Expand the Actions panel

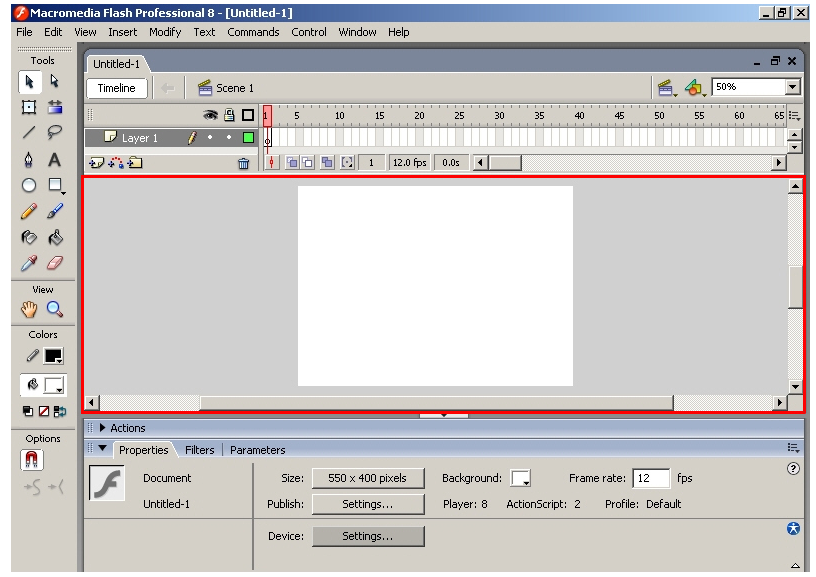pos(102,428)
